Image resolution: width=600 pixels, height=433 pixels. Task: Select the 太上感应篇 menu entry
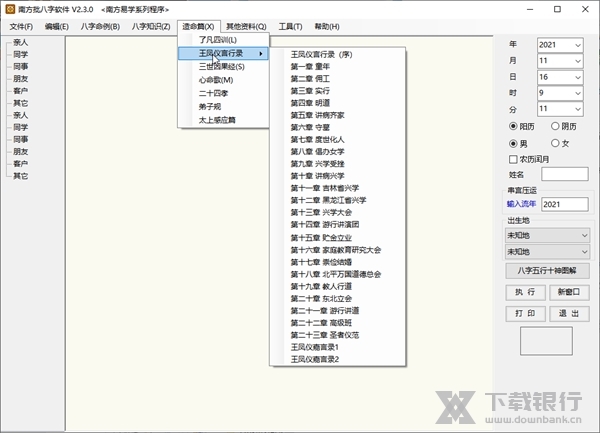(223, 120)
